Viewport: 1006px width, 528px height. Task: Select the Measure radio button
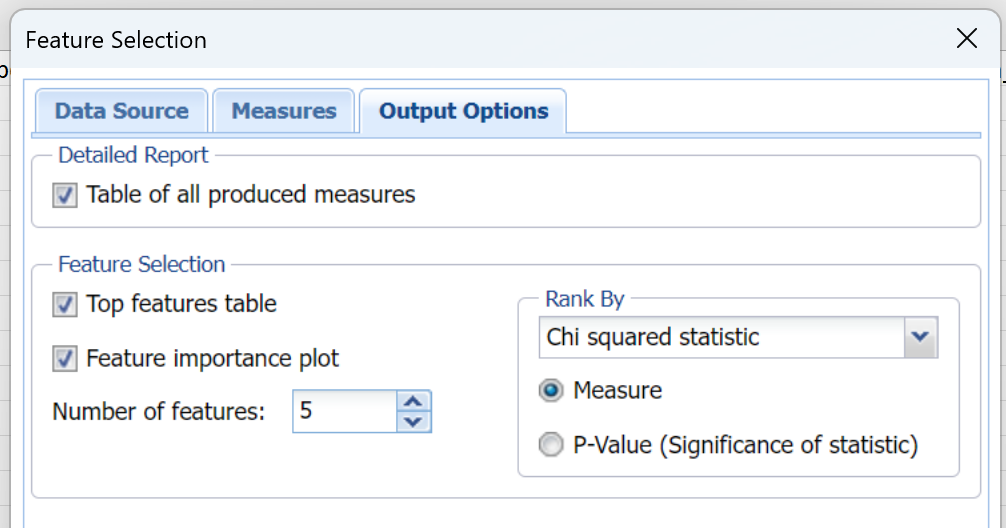551,390
